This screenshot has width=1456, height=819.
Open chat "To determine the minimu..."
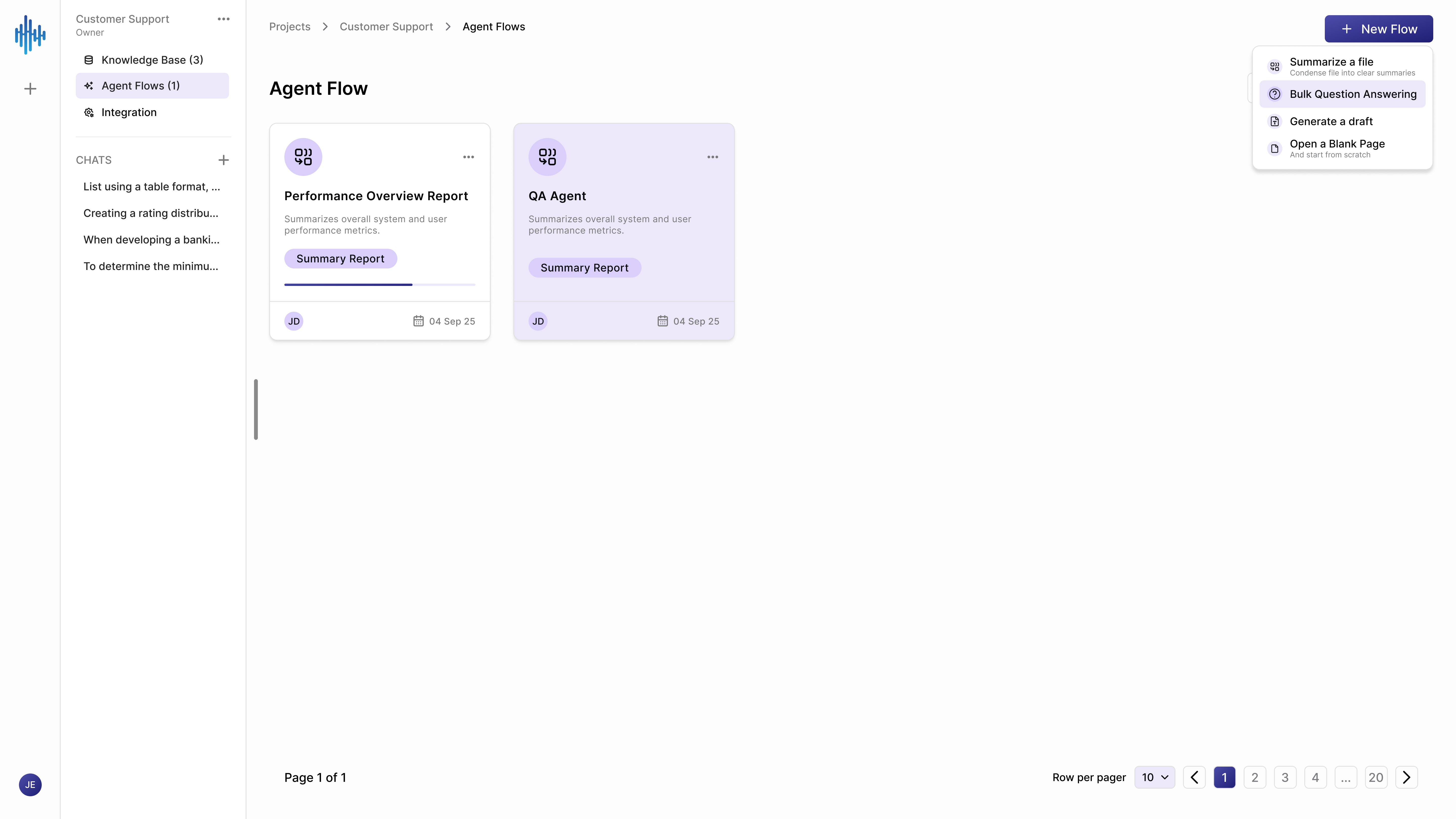[x=150, y=267]
